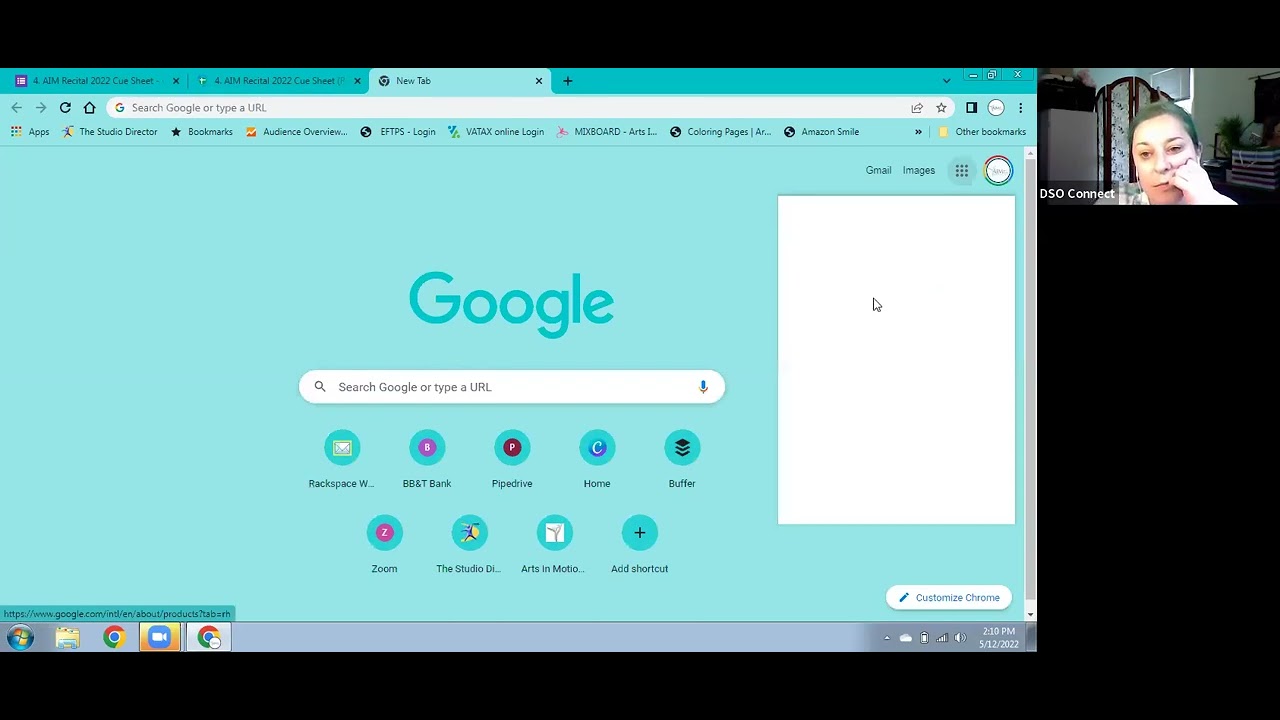1280x720 pixels.
Task: Open Other bookmarks folder
Action: coord(981,132)
